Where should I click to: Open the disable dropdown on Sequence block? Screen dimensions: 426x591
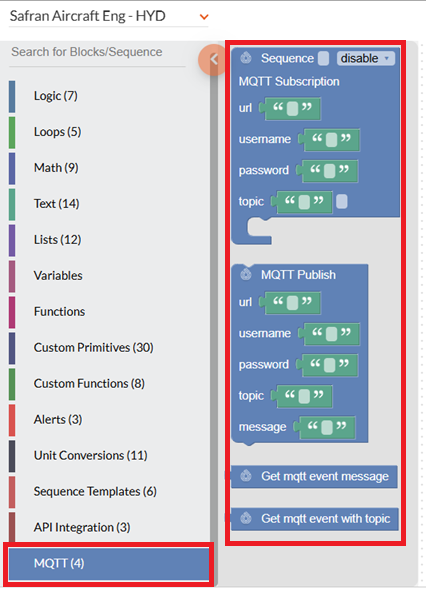click(x=365, y=58)
